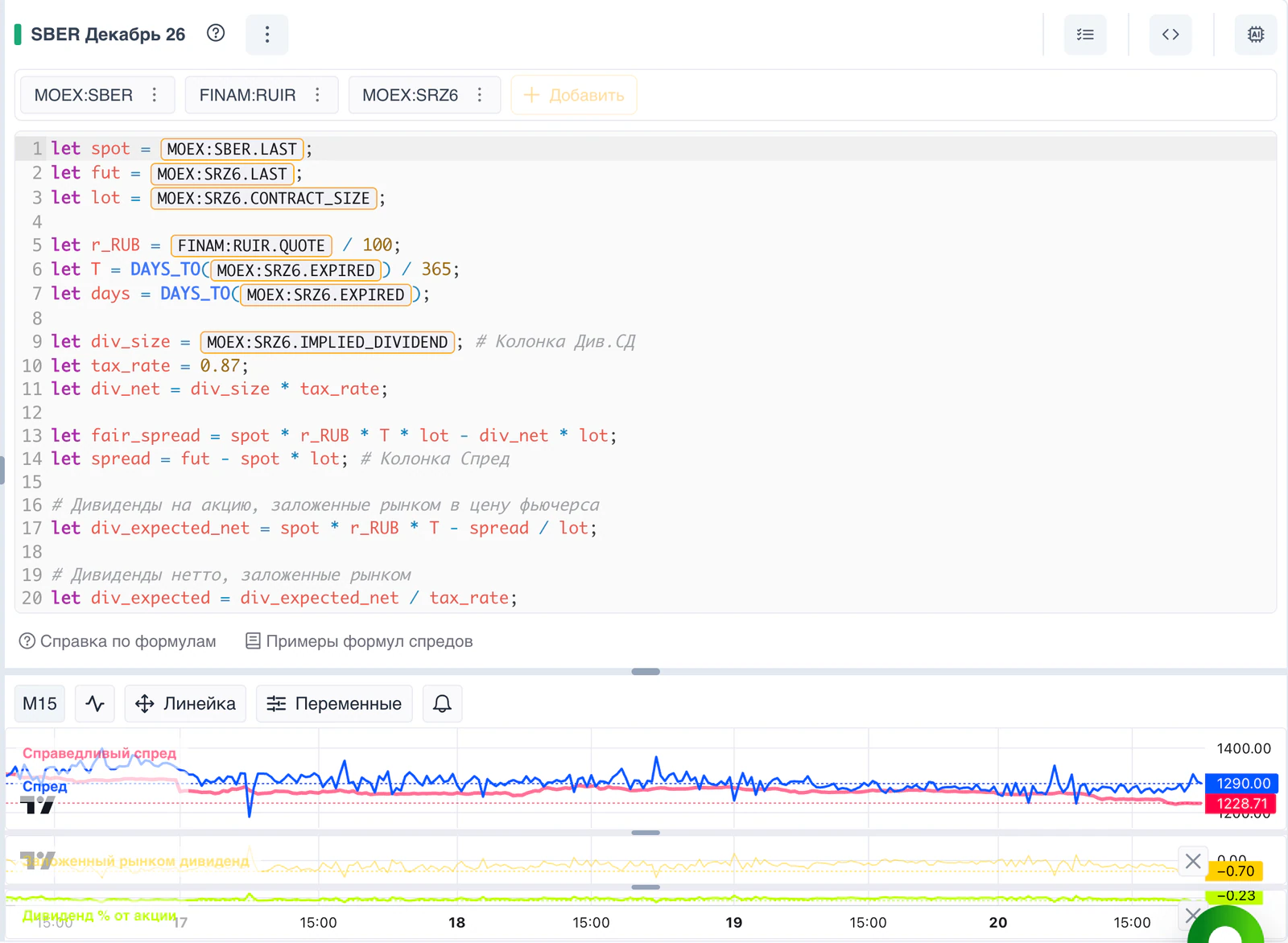Click div_expected_net variable on line 17
The width and height of the screenshot is (1288, 943).
(171, 528)
